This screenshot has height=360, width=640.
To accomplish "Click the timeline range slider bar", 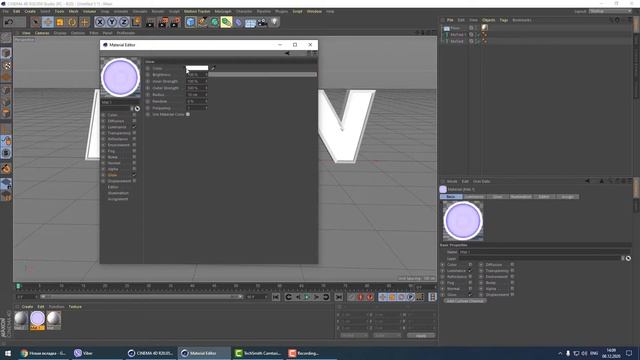I will click(x=141, y=297).
